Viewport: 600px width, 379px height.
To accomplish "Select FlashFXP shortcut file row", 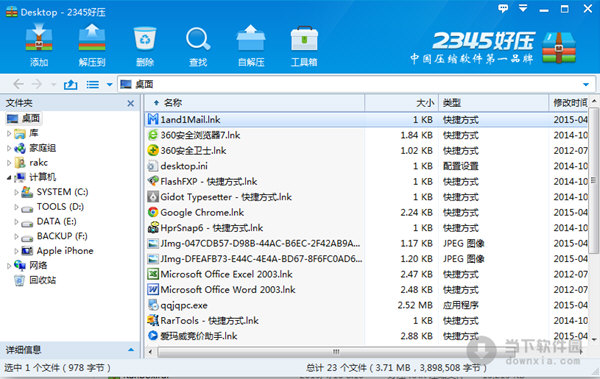I will pos(367,181).
